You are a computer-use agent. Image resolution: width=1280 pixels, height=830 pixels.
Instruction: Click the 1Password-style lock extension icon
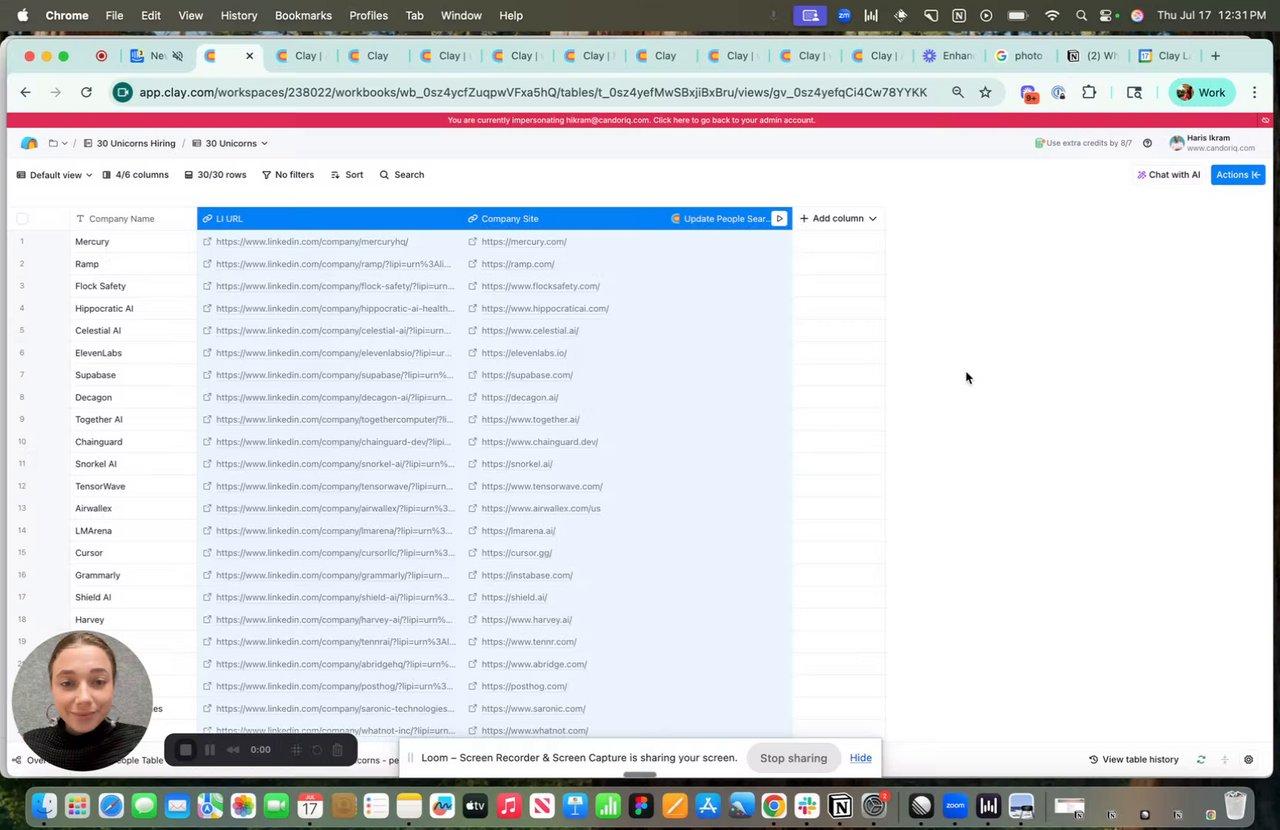point(1058,92)
